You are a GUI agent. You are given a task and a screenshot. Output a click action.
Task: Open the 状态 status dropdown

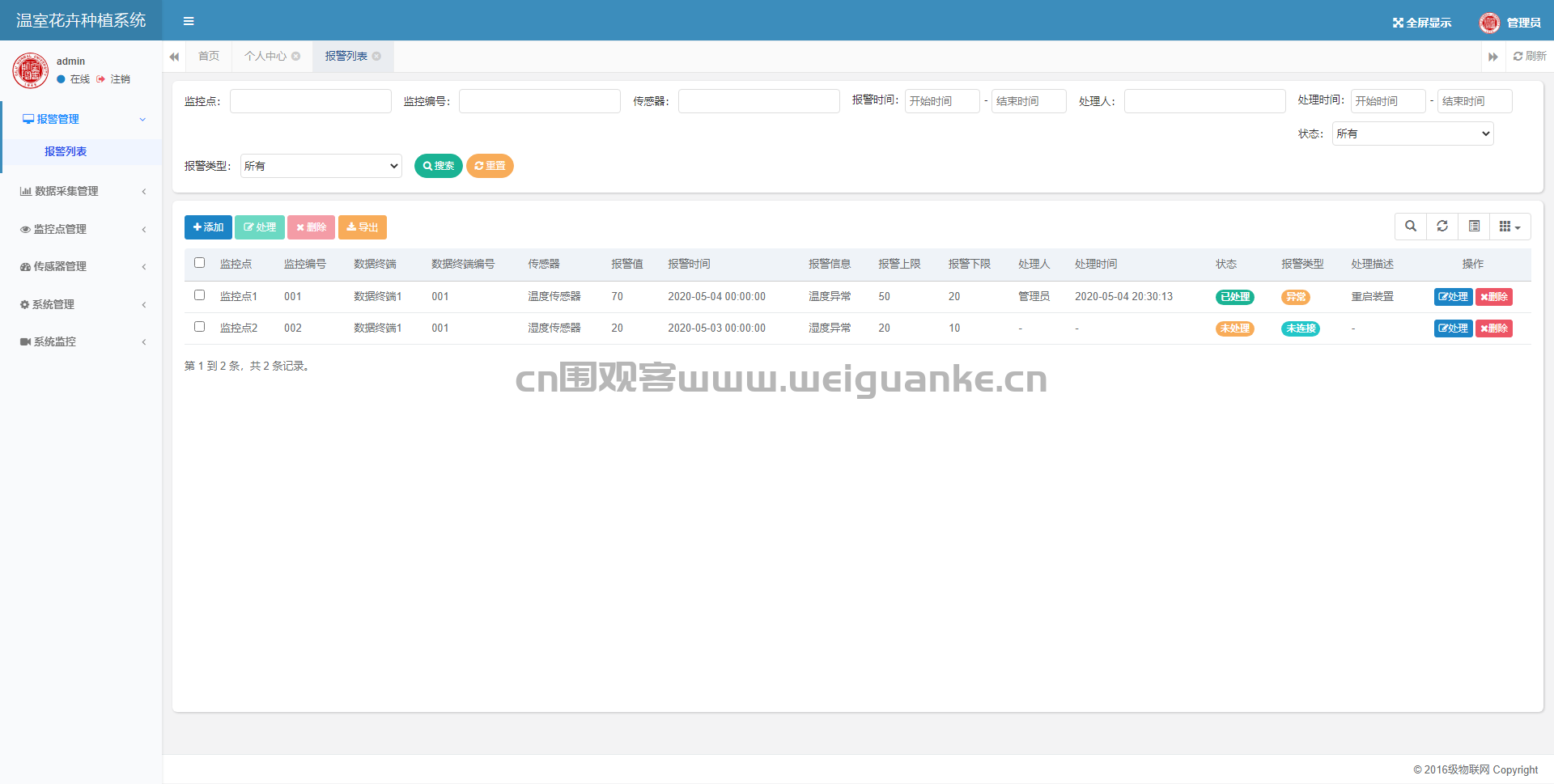(1412, 133)
